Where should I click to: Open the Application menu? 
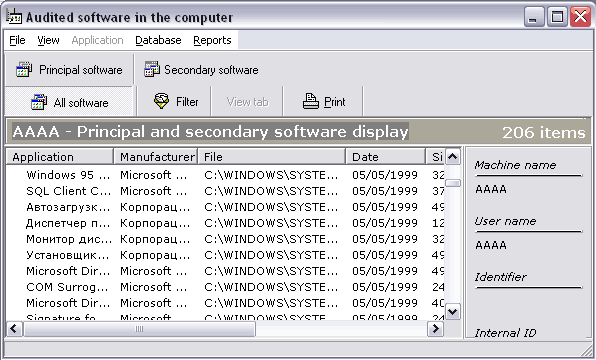click(97, 40)
